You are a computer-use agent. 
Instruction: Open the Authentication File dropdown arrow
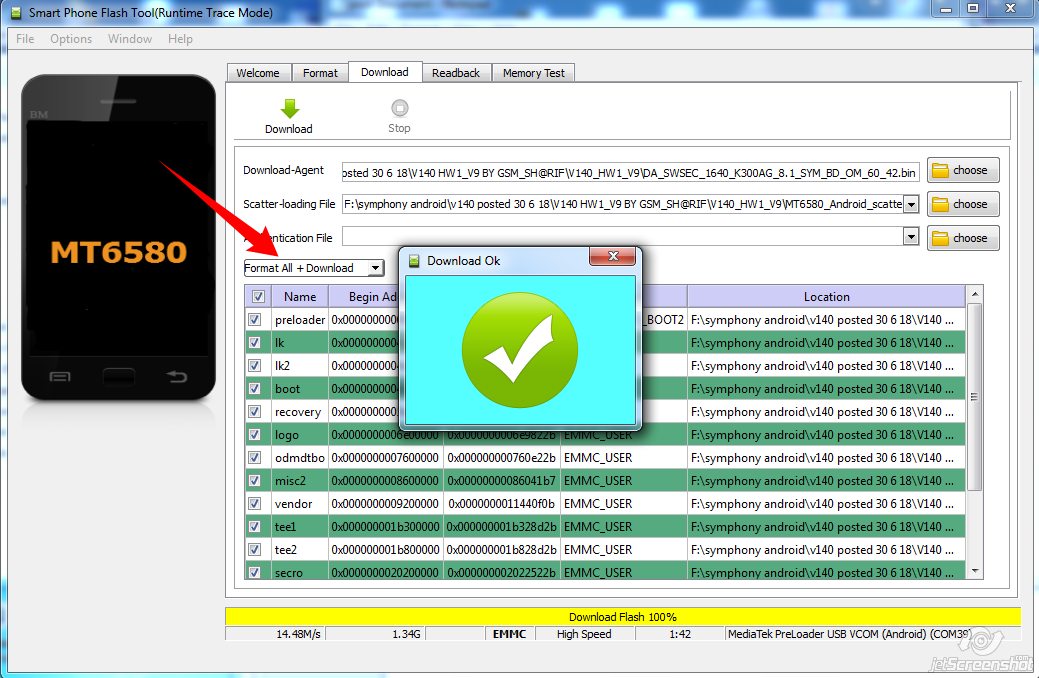[x=911, y=237]
